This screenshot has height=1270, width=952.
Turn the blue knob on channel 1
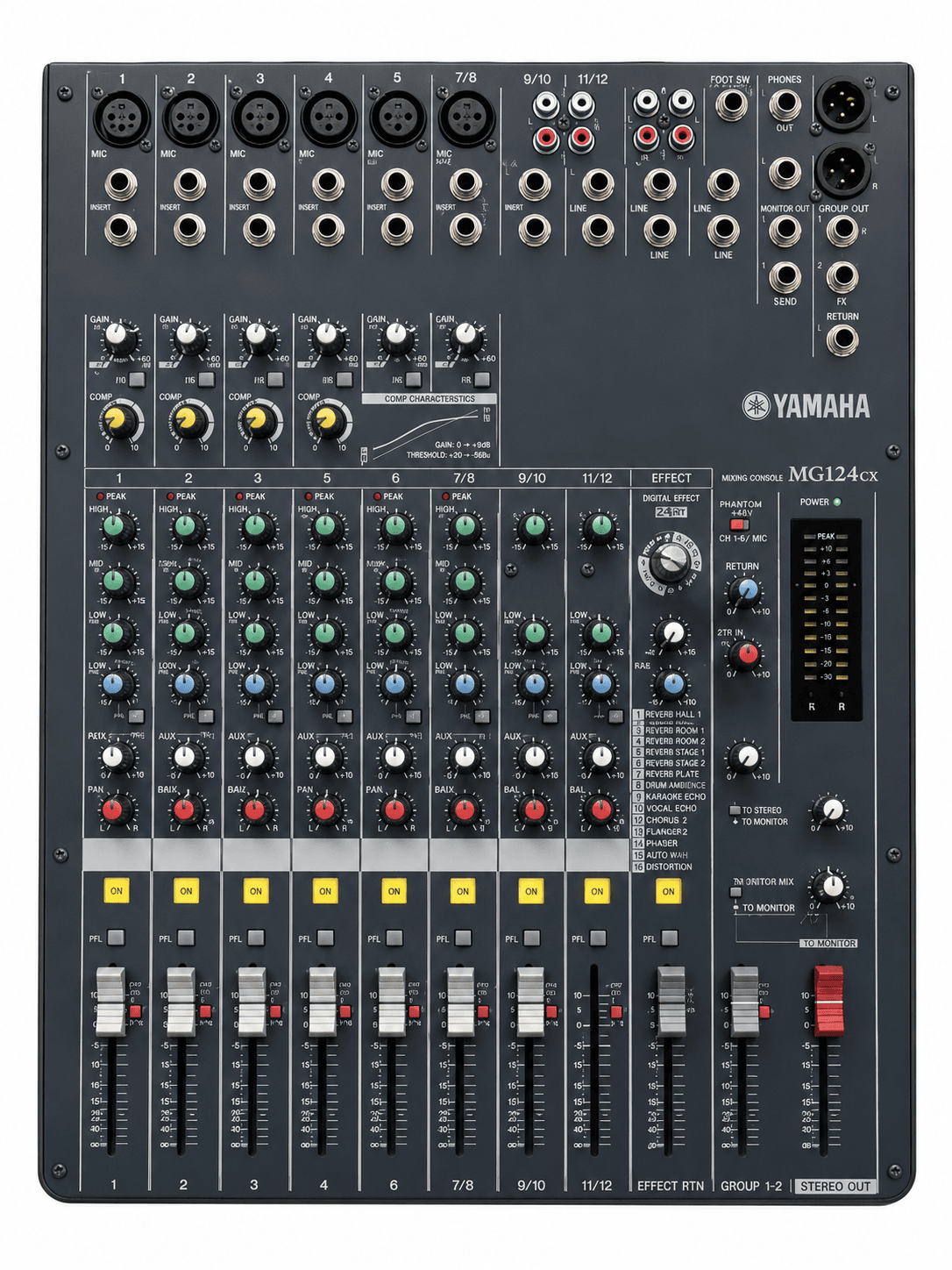[x=115, y=685]
